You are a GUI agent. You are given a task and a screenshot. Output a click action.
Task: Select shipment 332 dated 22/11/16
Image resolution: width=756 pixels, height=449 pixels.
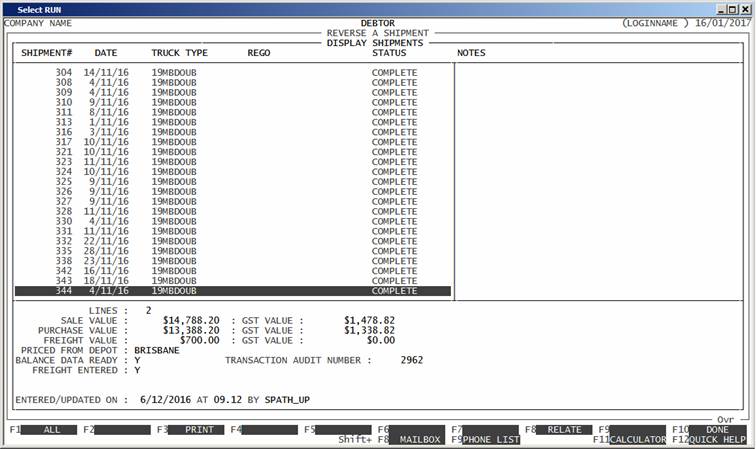pyautogui.click(x=233, y=241)
